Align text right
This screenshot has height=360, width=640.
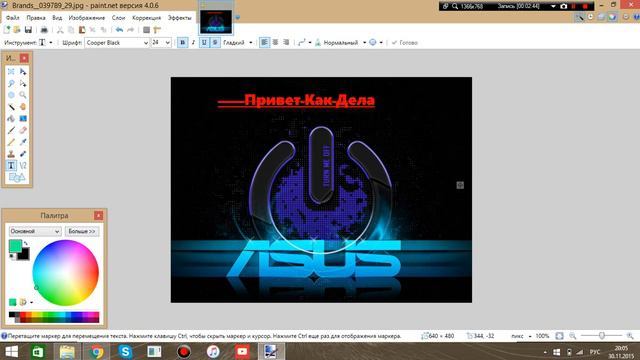pyautogui.click(x=286, y=42)
